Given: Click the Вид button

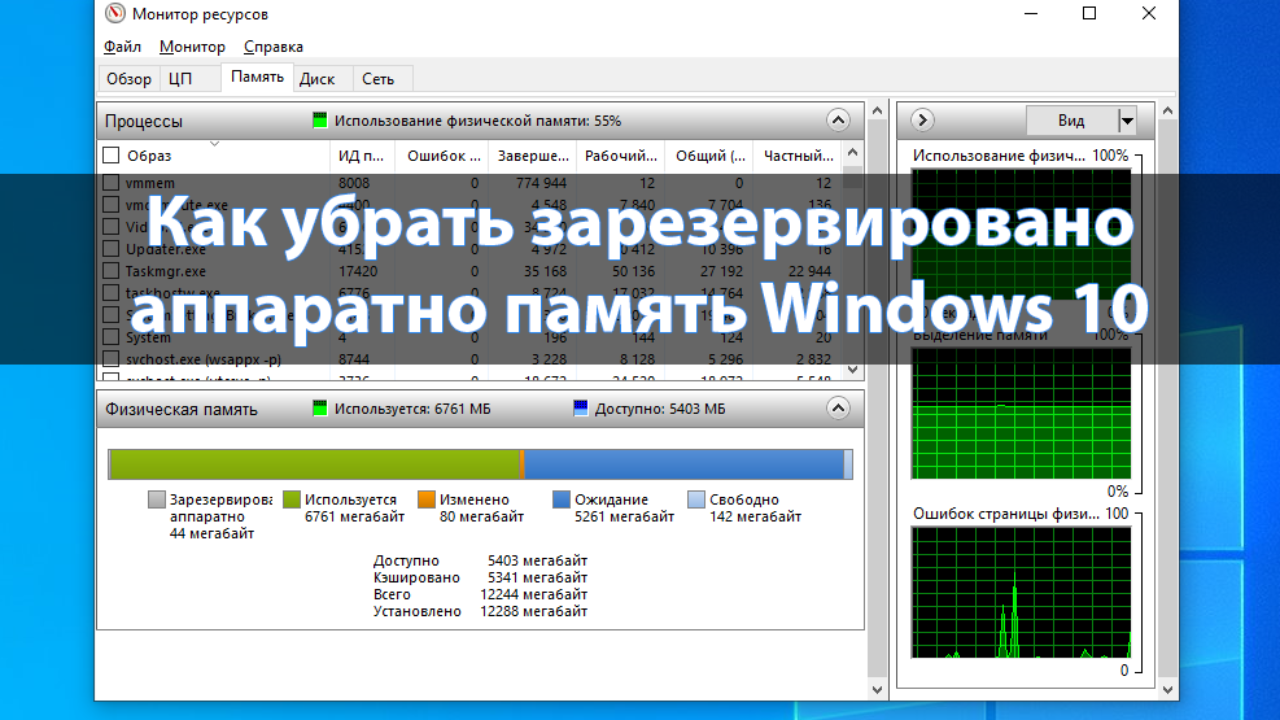Looking at the screenshot, I should click(x=1071, y=121).
